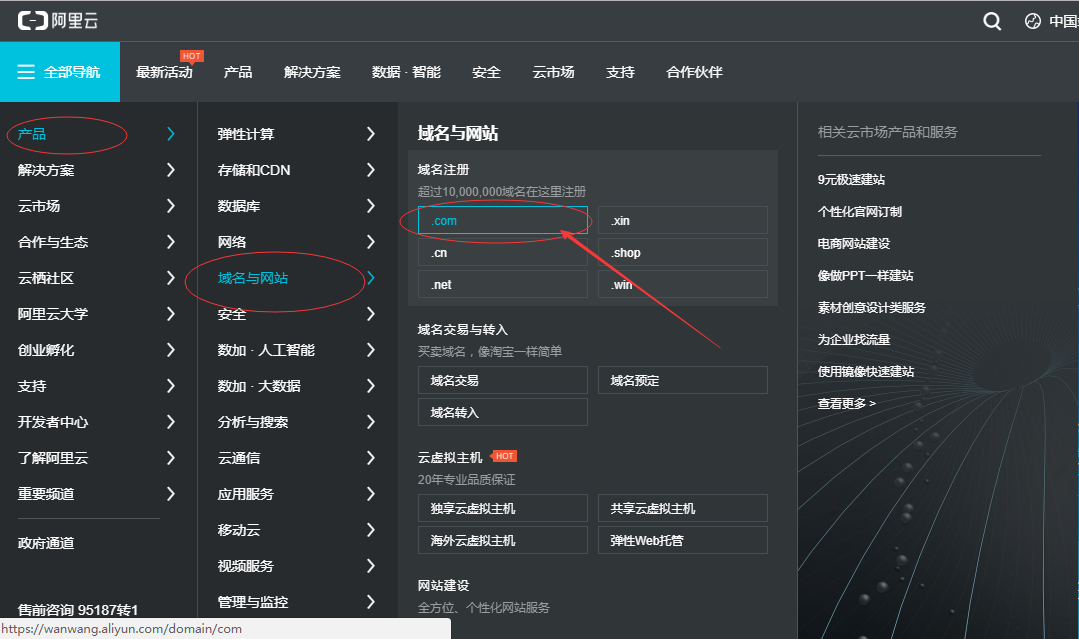Click the 查看更多 link
Screen dimensions: 1079x639
tap(846, 403)
